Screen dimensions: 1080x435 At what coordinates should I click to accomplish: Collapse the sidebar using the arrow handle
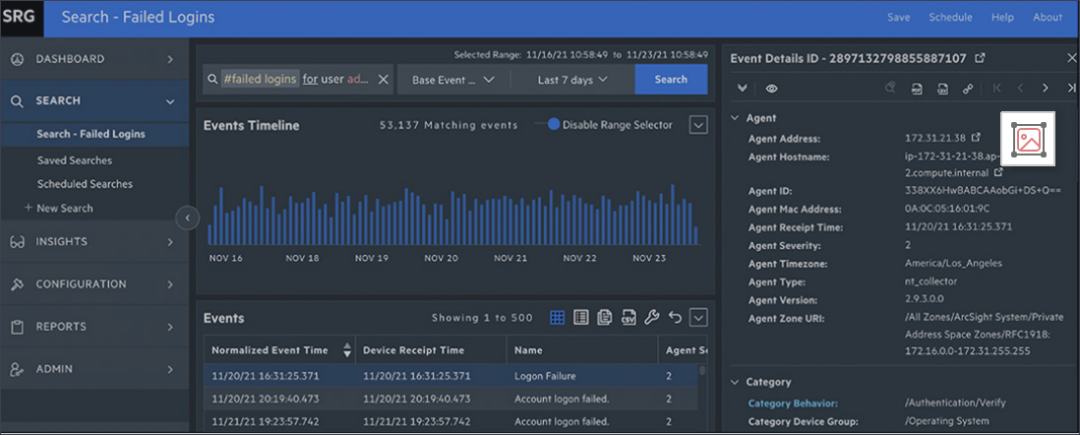click(x=187, y=218)
